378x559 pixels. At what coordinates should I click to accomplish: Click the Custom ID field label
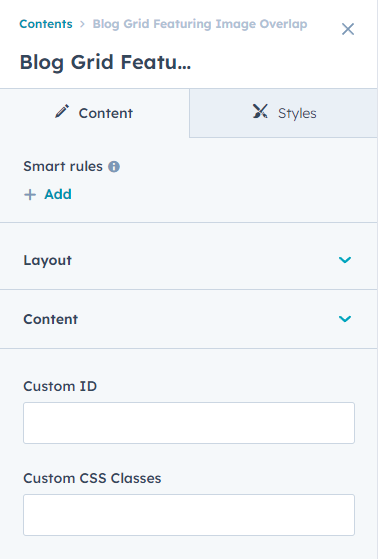[60, 386]
